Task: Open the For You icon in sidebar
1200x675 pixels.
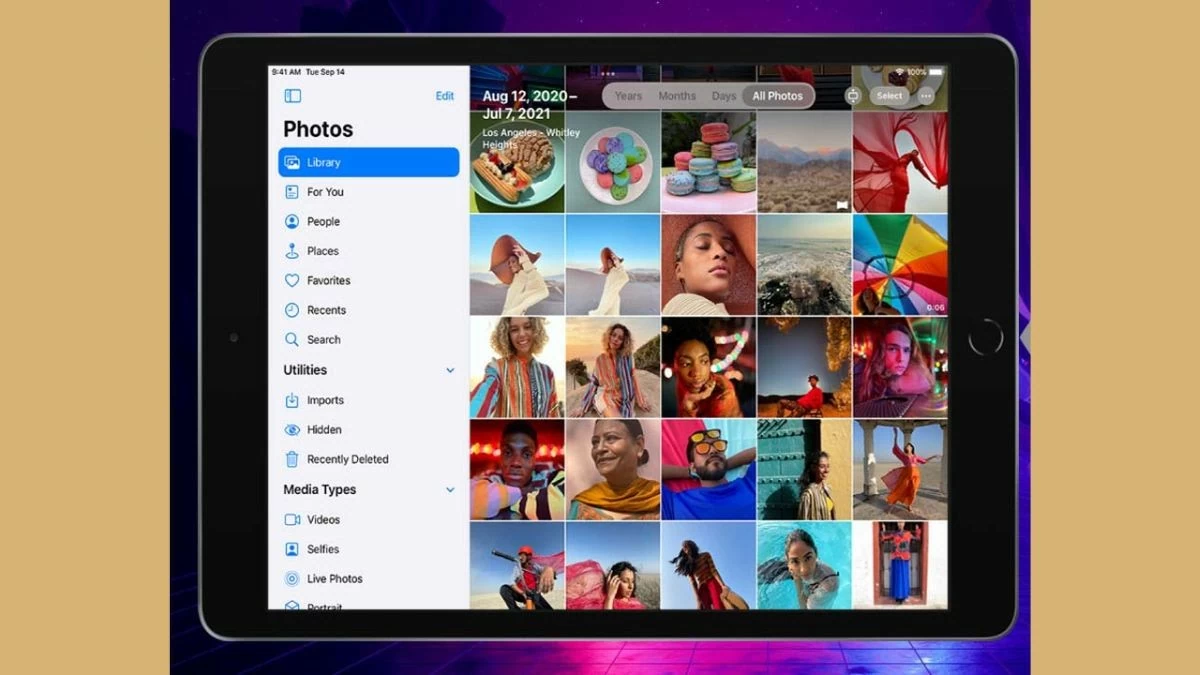Action: click(292, 192)
